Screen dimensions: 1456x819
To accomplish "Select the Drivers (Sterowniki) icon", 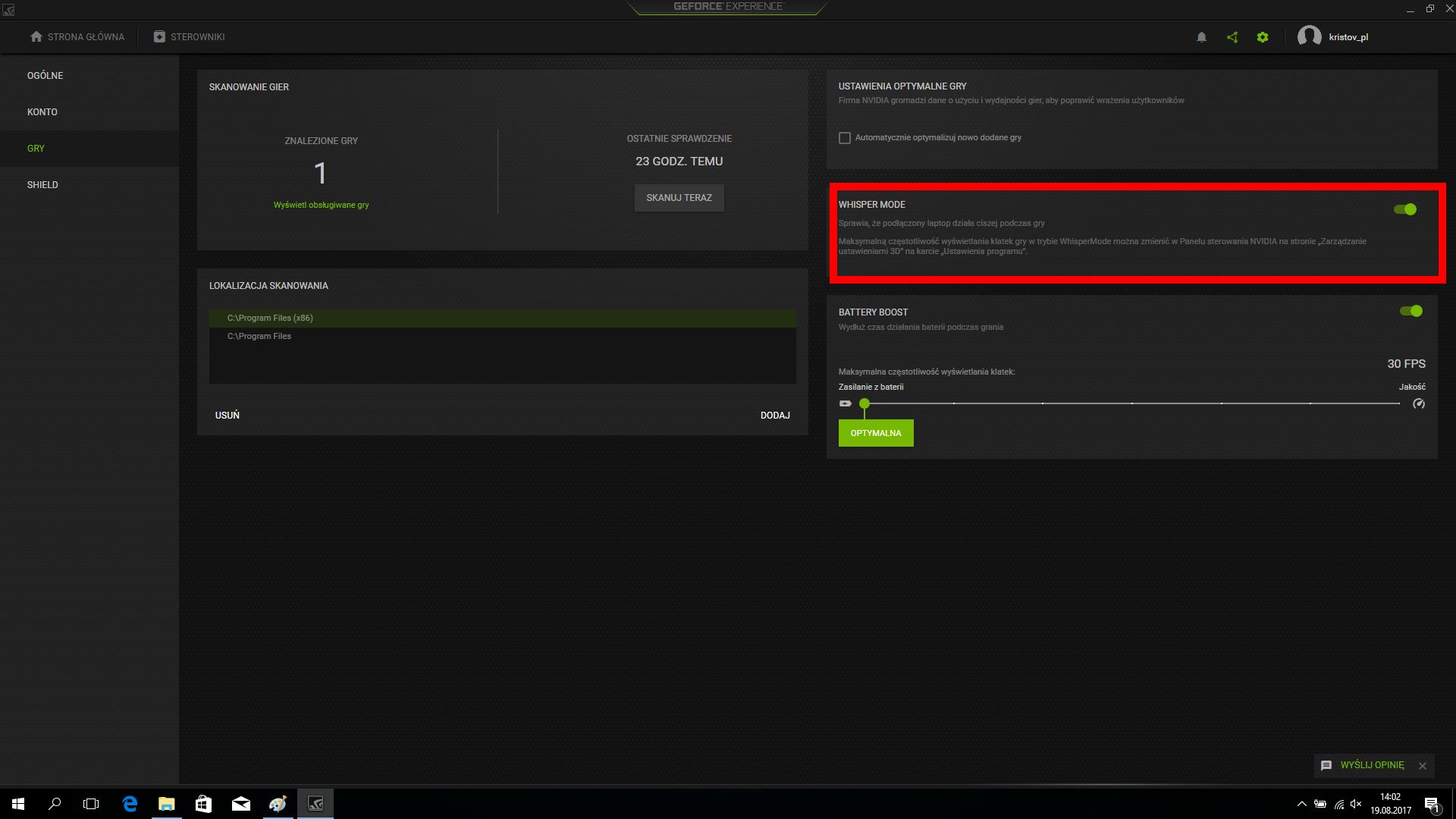I will pos(159,36).
